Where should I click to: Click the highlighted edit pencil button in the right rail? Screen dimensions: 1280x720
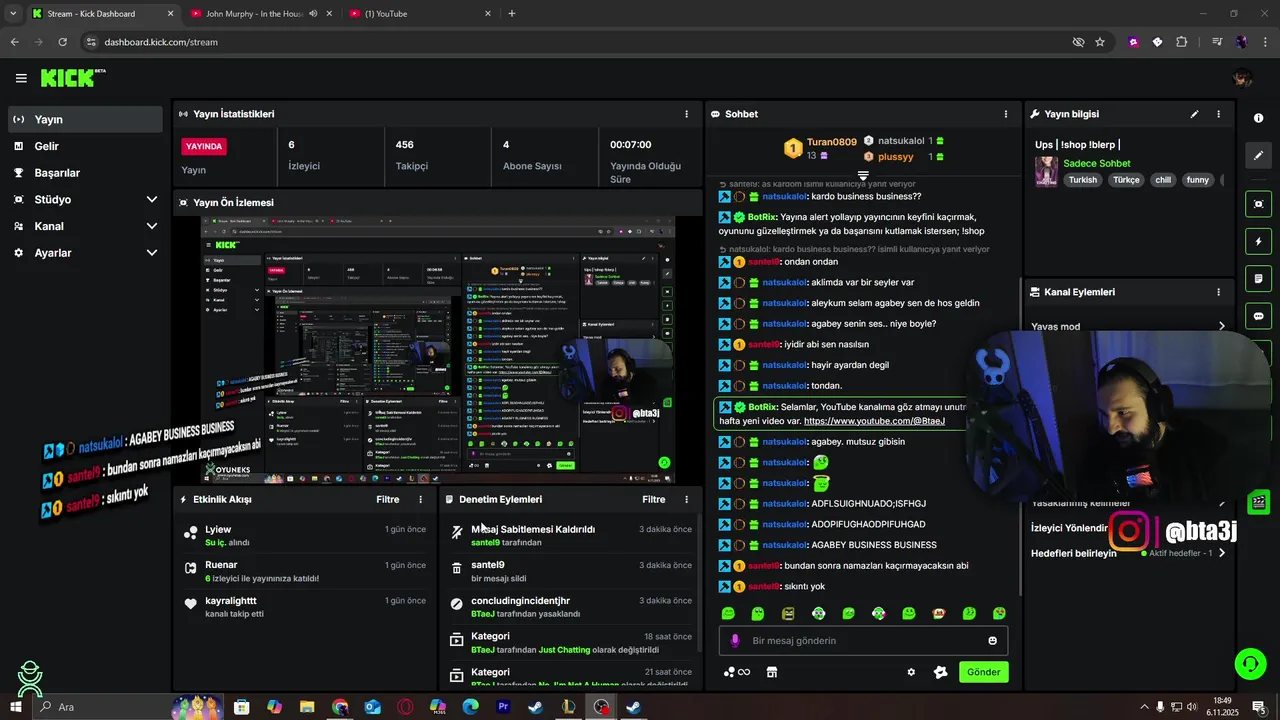(1258, 155)
